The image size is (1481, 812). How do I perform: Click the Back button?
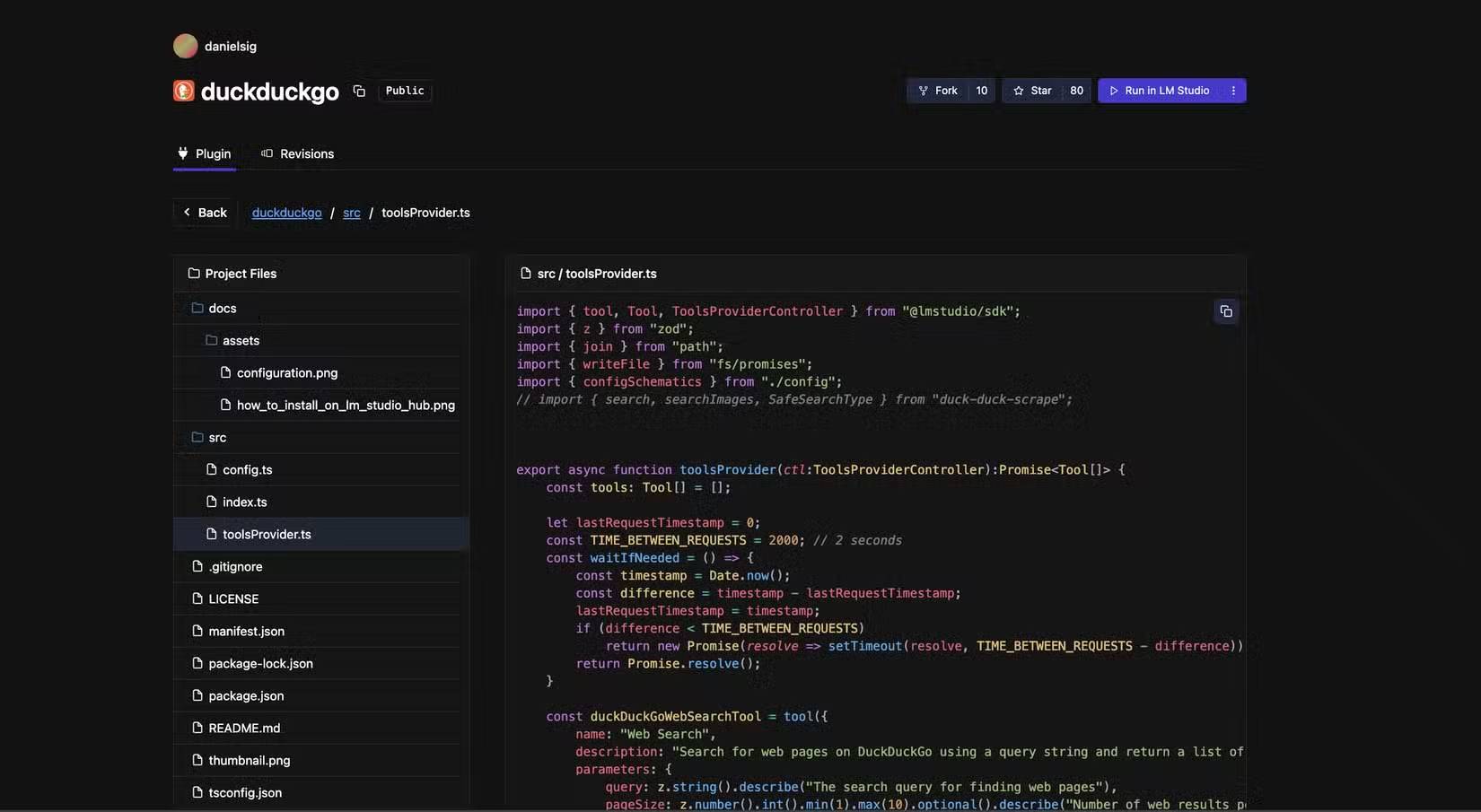click(x=205, y=212)
